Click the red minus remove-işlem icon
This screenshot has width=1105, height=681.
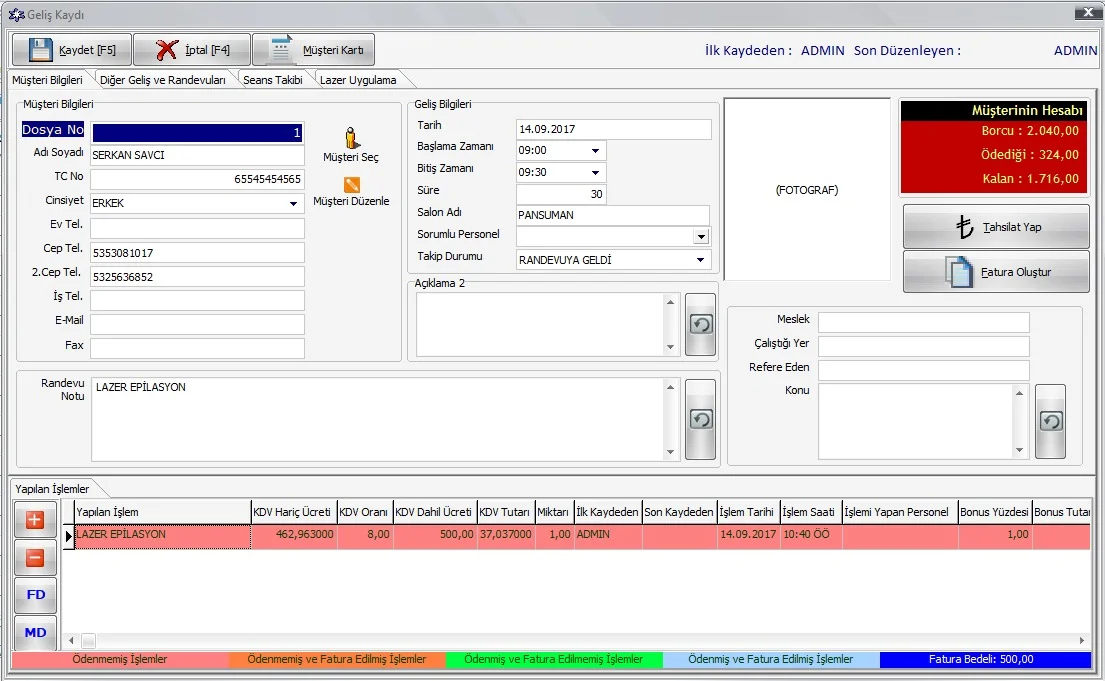tap(35, 558)
